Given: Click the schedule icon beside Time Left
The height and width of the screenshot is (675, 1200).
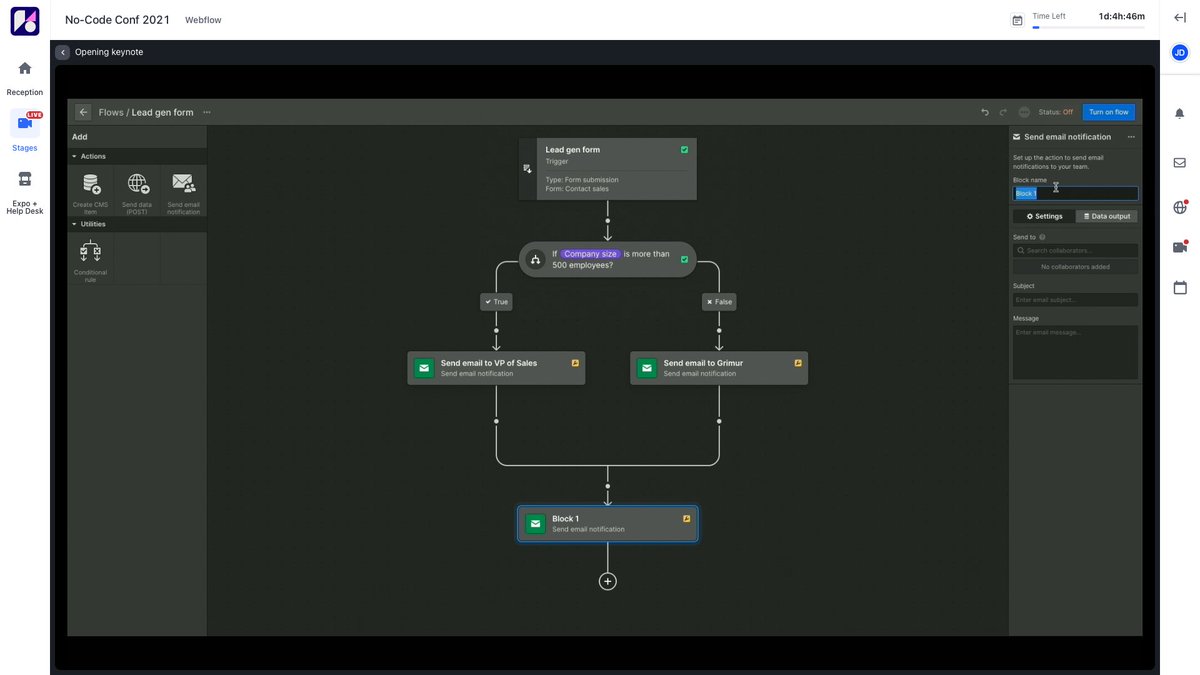Looking at the screenshot, I should click(x=1017, y=20).
